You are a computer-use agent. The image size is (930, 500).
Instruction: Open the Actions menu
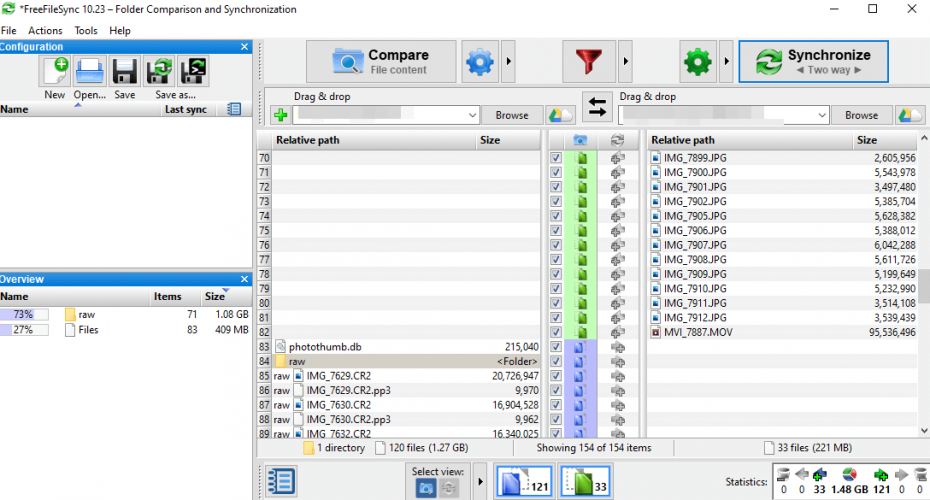[x=45, y=31]
